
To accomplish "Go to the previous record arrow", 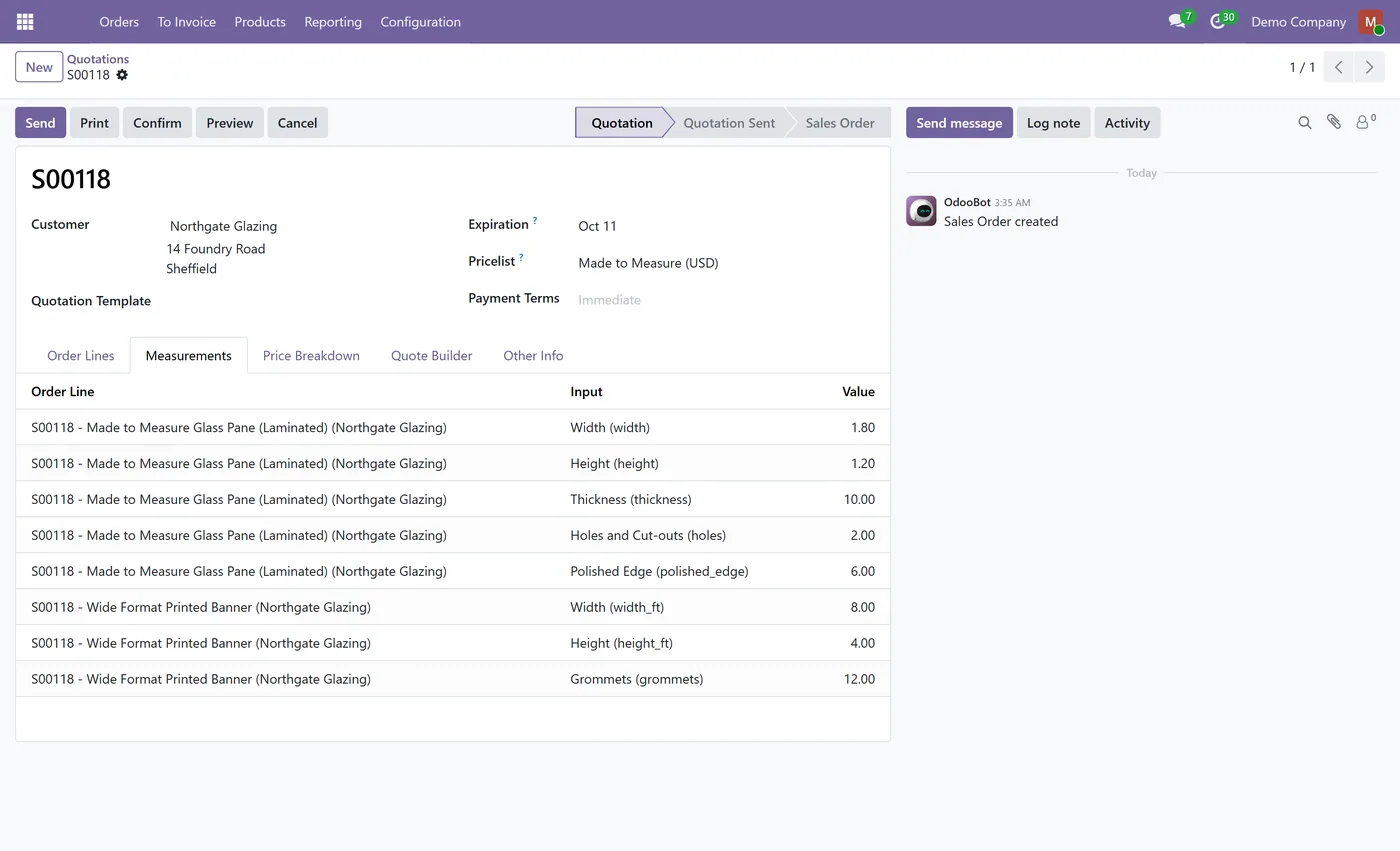I will click(1338, 67).
